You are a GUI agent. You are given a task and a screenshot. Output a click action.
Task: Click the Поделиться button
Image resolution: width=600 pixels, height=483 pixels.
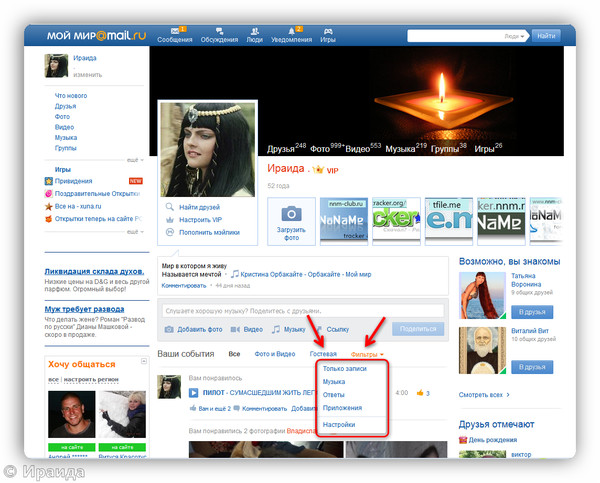418,329
